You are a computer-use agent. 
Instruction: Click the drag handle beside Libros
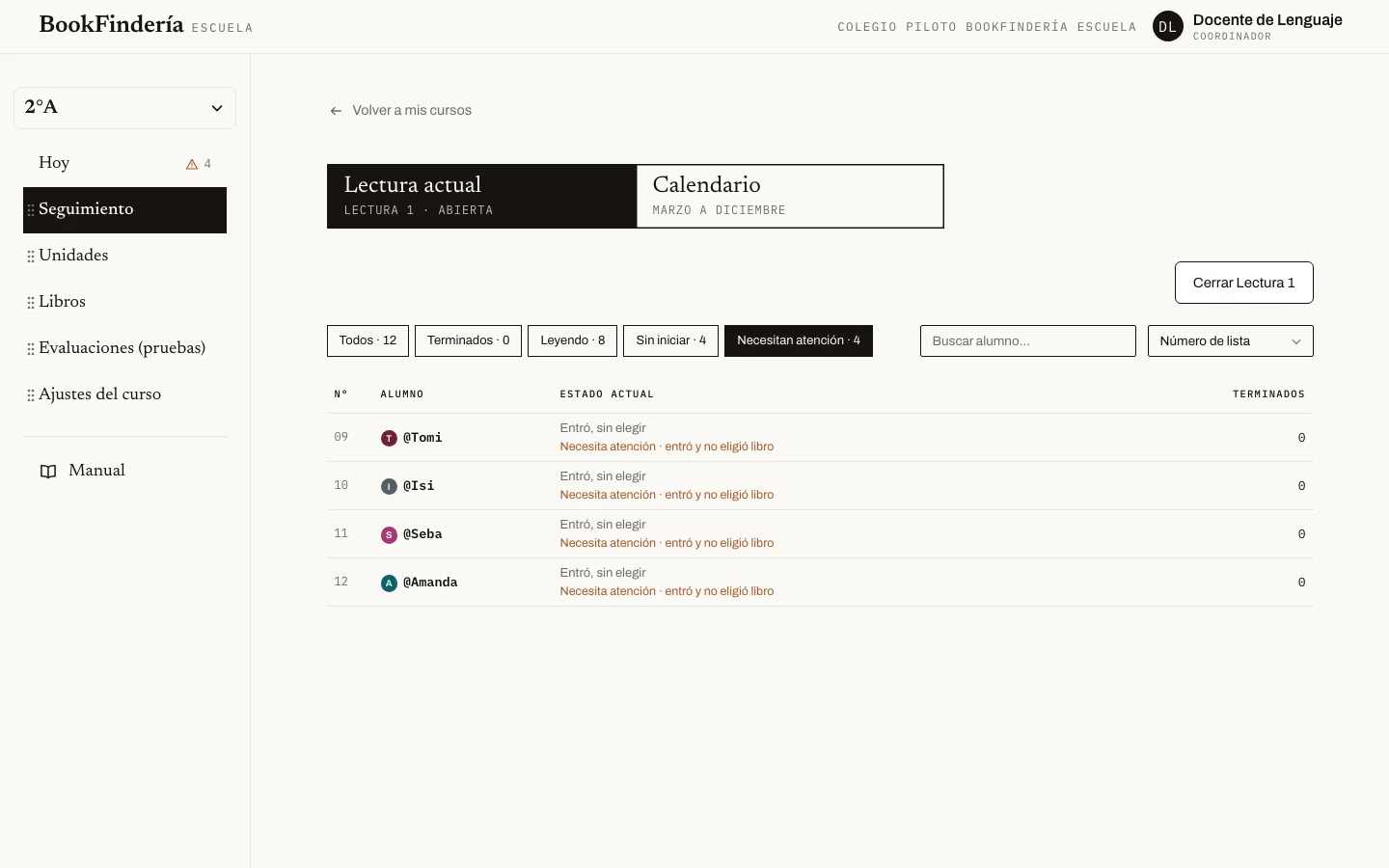(x=31, y=303)
